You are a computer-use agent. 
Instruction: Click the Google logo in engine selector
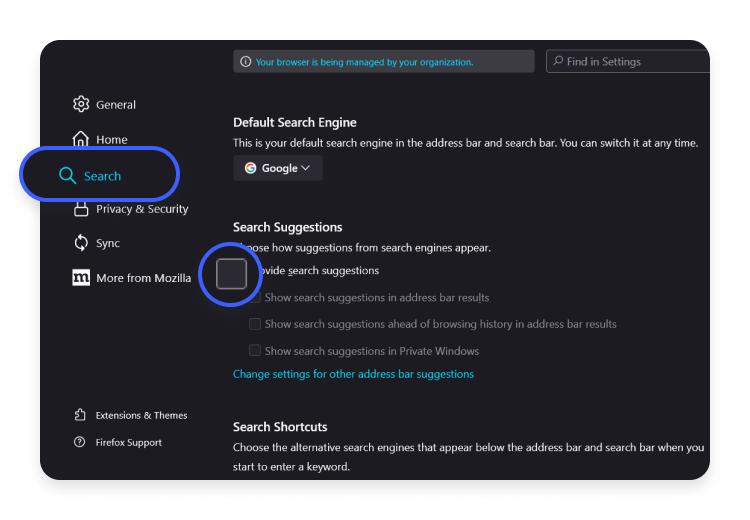point(250,168)
